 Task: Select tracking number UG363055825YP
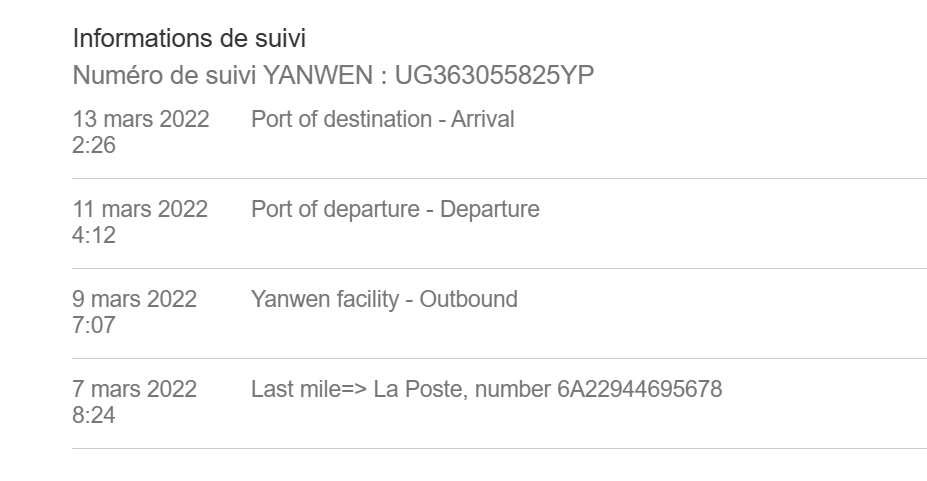pos(494,75)
